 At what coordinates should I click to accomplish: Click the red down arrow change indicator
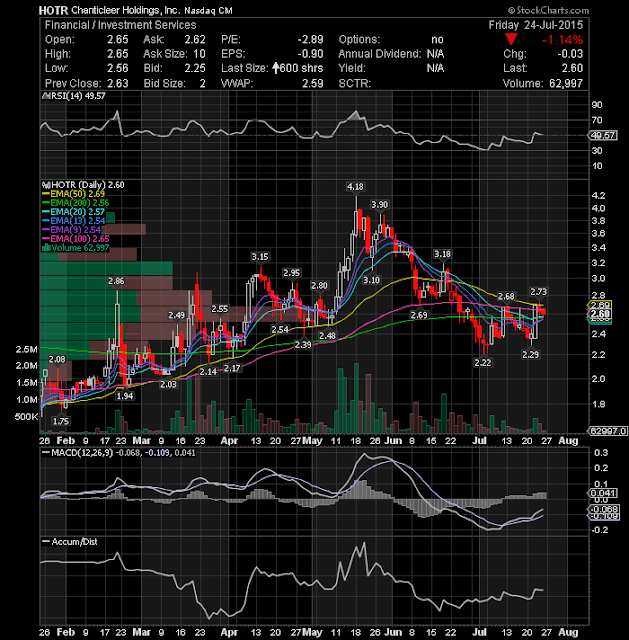(511, 39)
